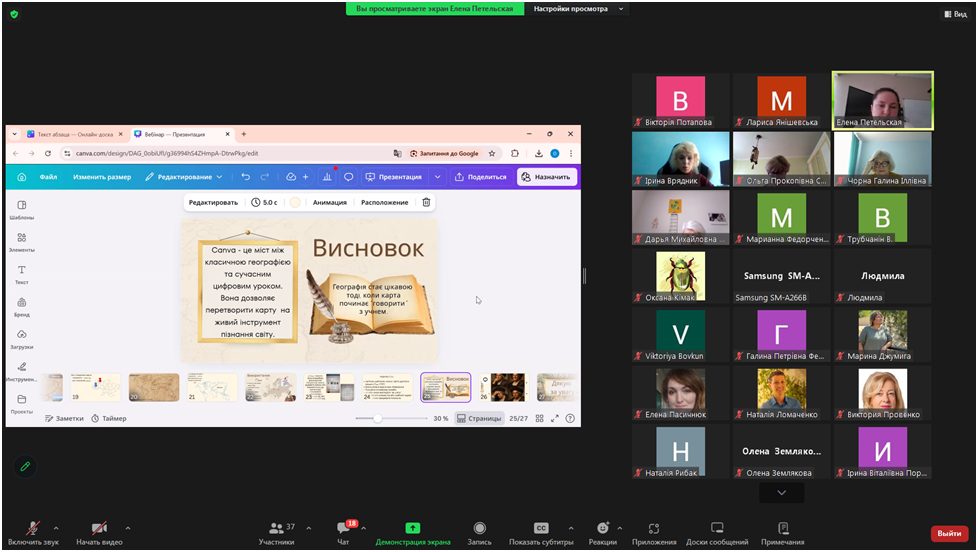Viewport: 978px width, 552px height.
Task: Open the Редактирование mode dropdown
Action: tap(184, 177)
